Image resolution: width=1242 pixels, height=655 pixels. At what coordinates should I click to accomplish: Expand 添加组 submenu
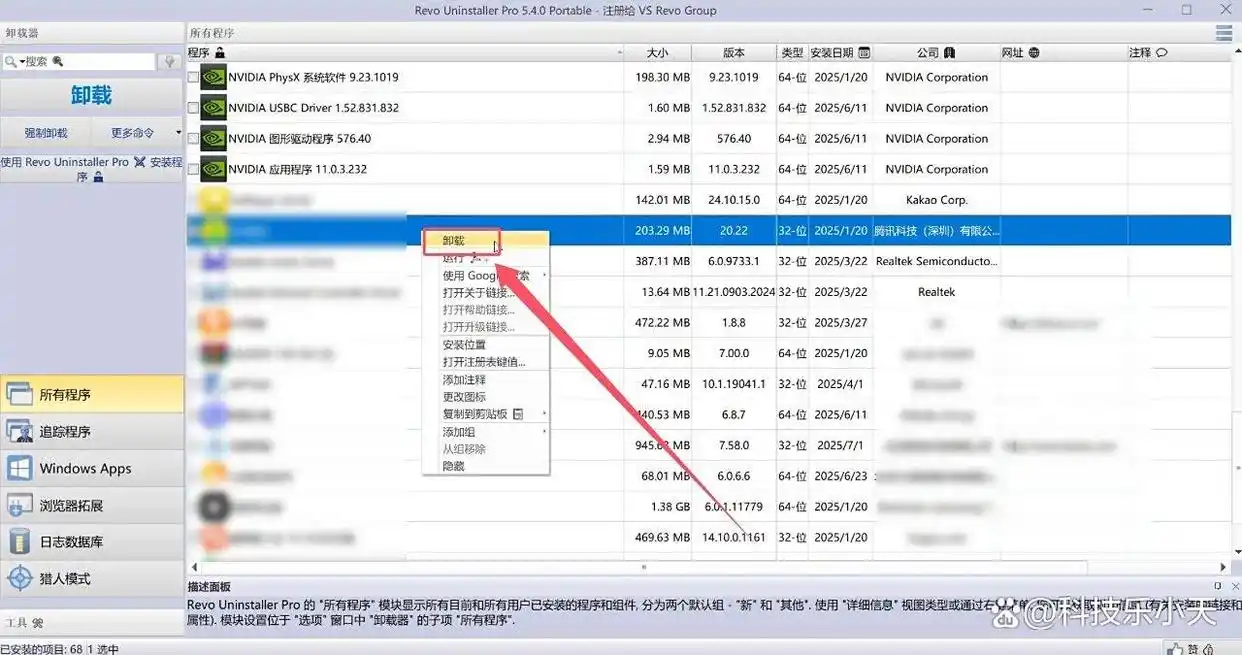[x=545, y=432]
